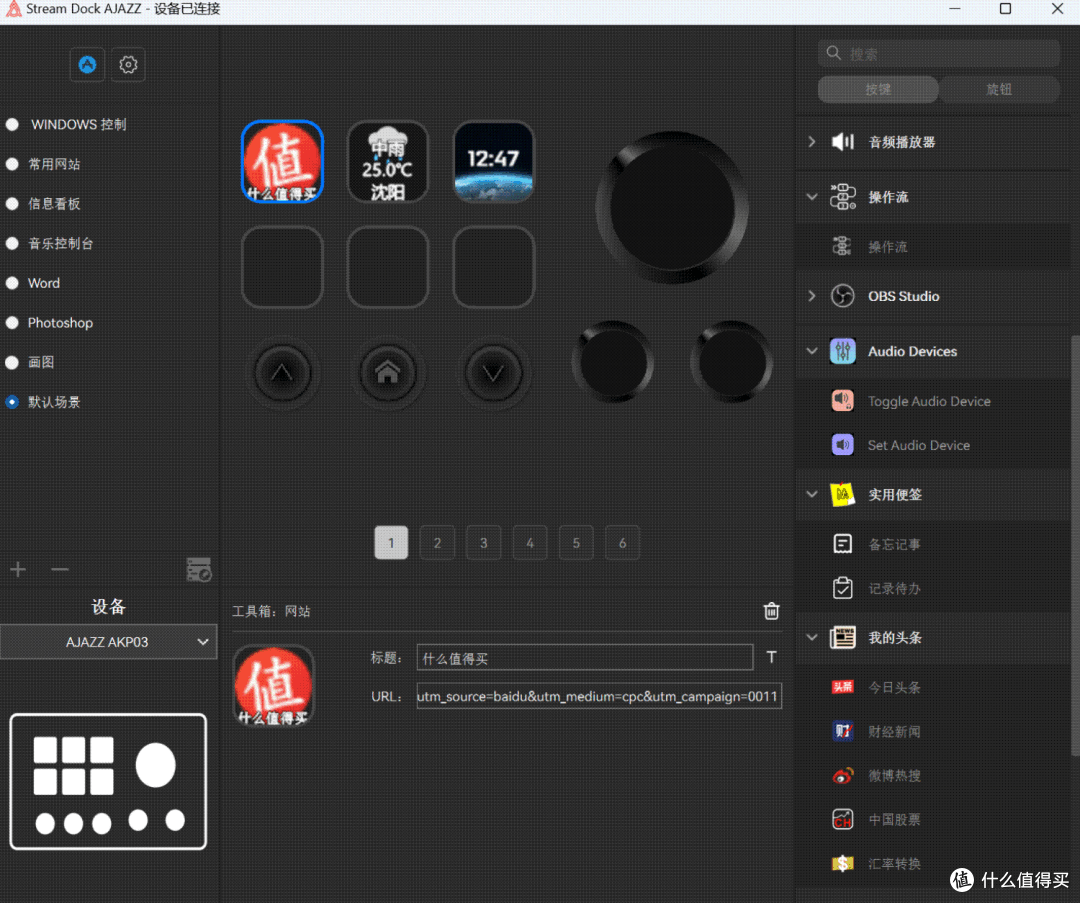Select the first empty key in the second row
1080x903 pixels.
click(282, 267)
